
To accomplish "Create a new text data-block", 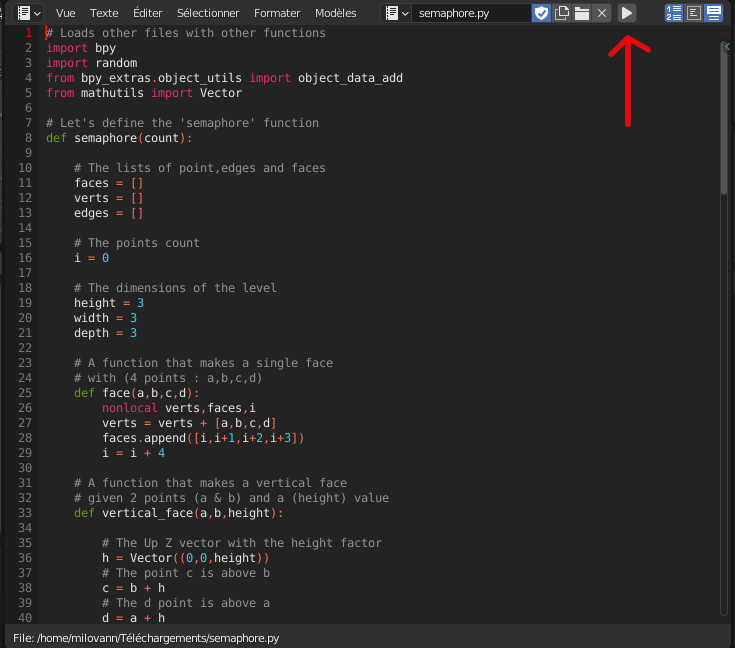I will tap(562, 13).
